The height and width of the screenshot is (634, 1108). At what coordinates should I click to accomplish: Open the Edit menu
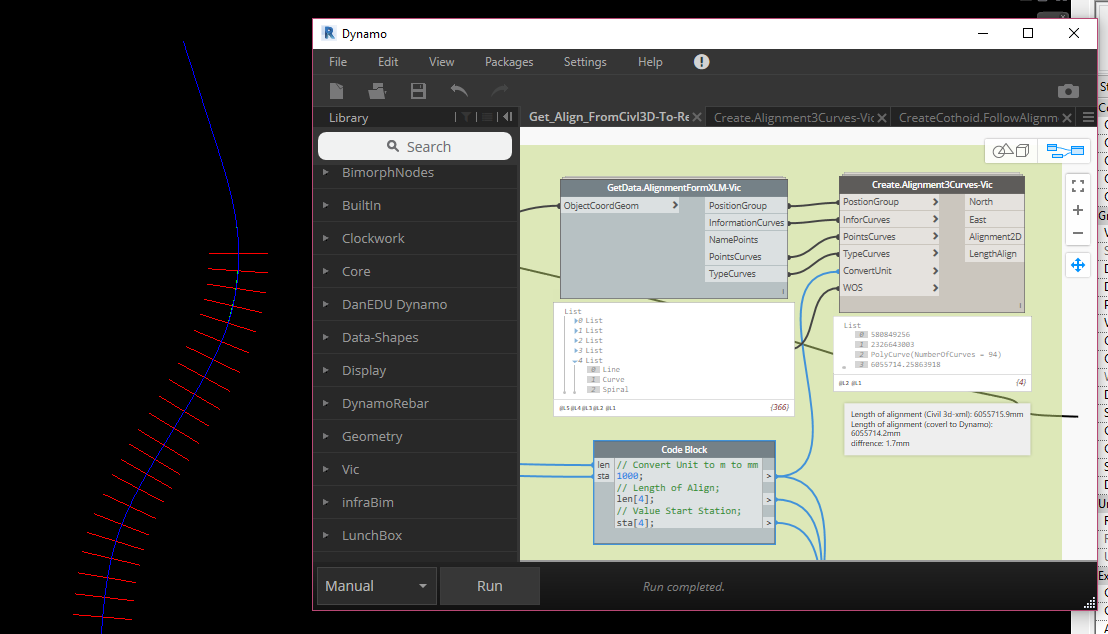(x=388, y=62)
